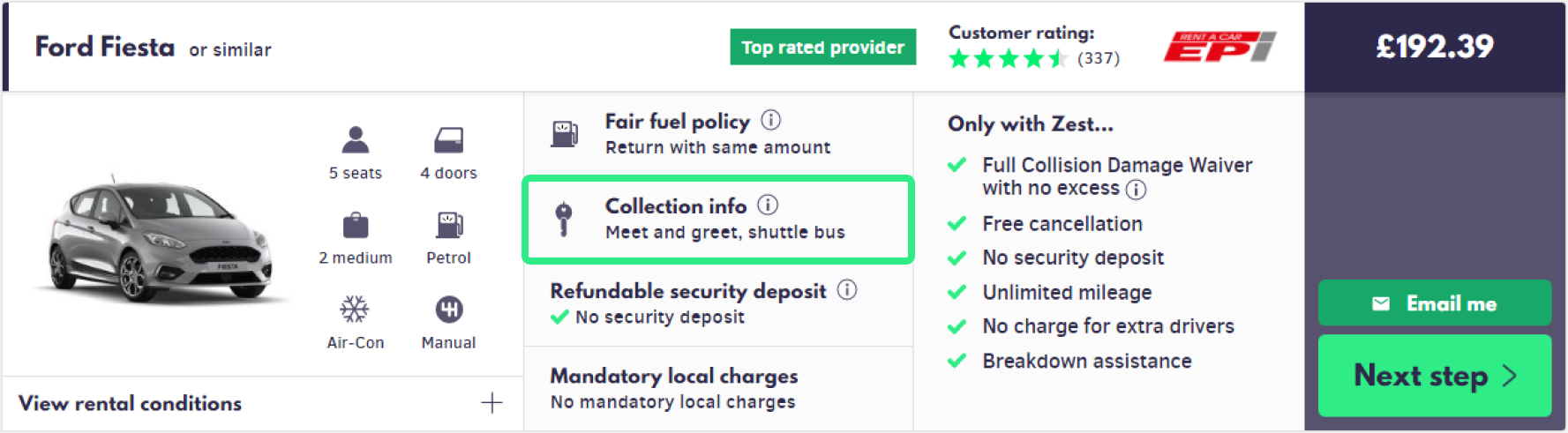The width and height of the screenshot is (1568, 433).
Task: Click the Manual gearbox icon
Action: tap(448, 310)
